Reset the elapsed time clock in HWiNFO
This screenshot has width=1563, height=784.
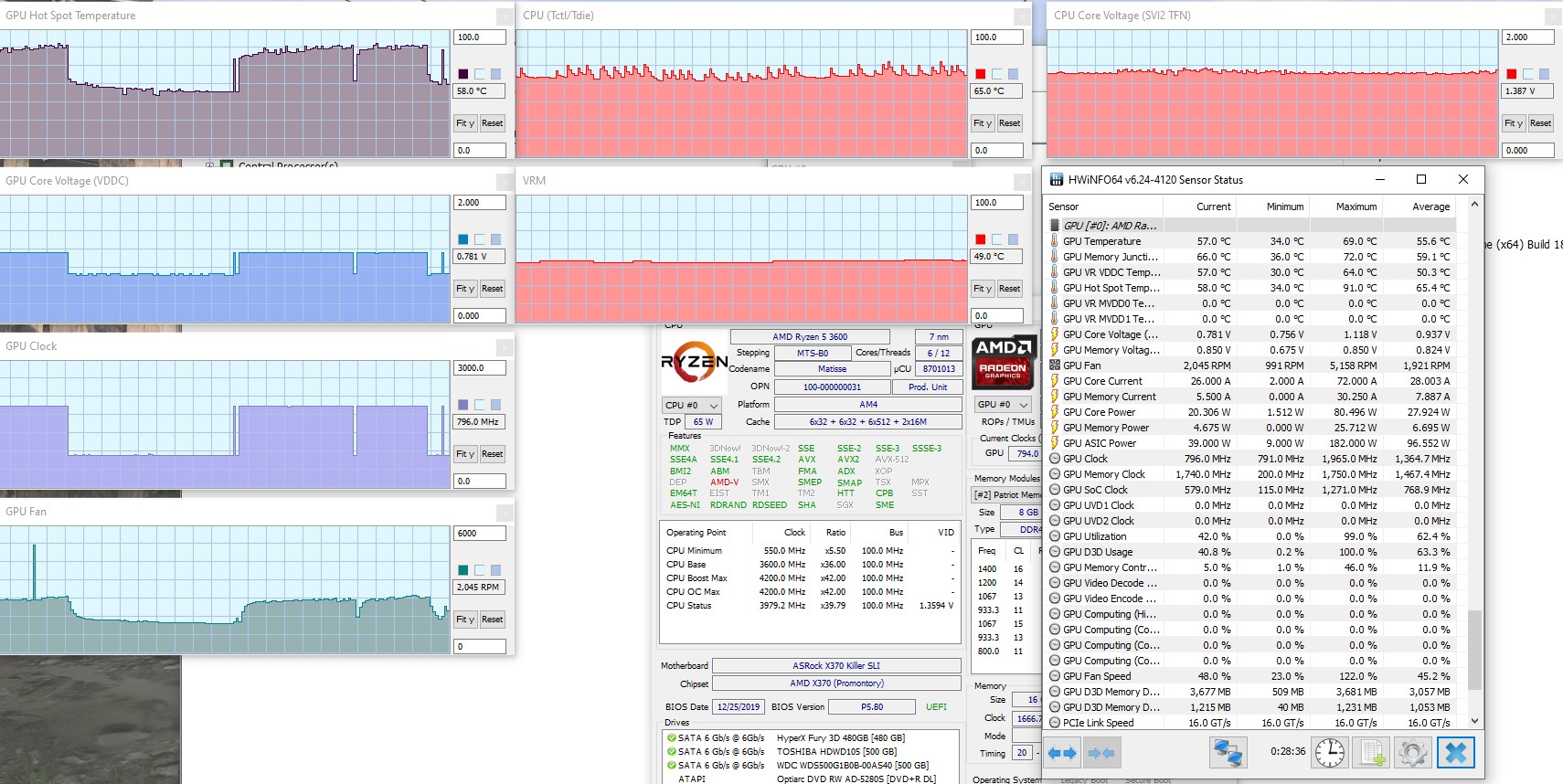pyautogui.click(x=1330, y=753)
